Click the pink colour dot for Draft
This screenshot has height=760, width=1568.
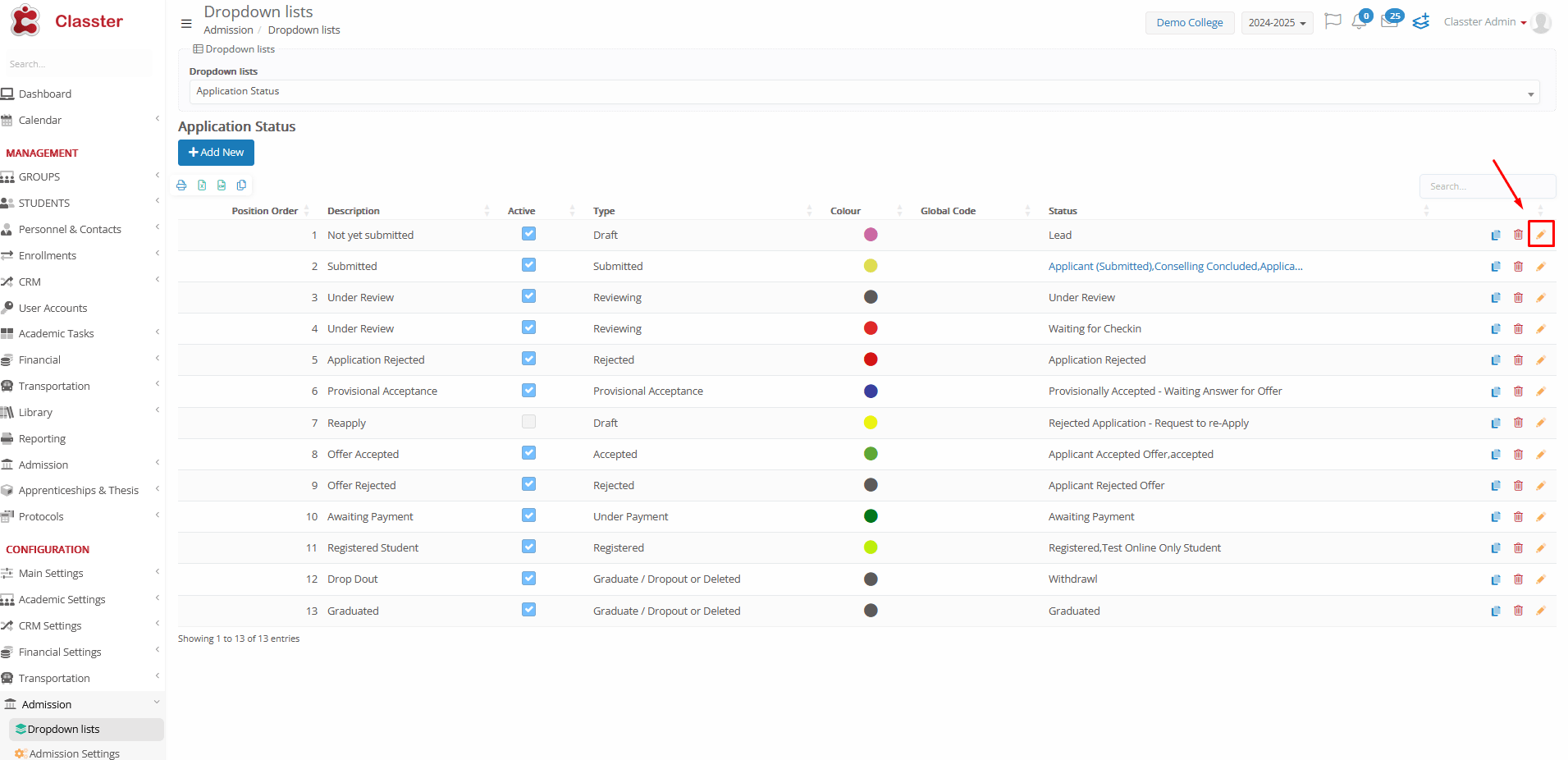tap(871, 235)
